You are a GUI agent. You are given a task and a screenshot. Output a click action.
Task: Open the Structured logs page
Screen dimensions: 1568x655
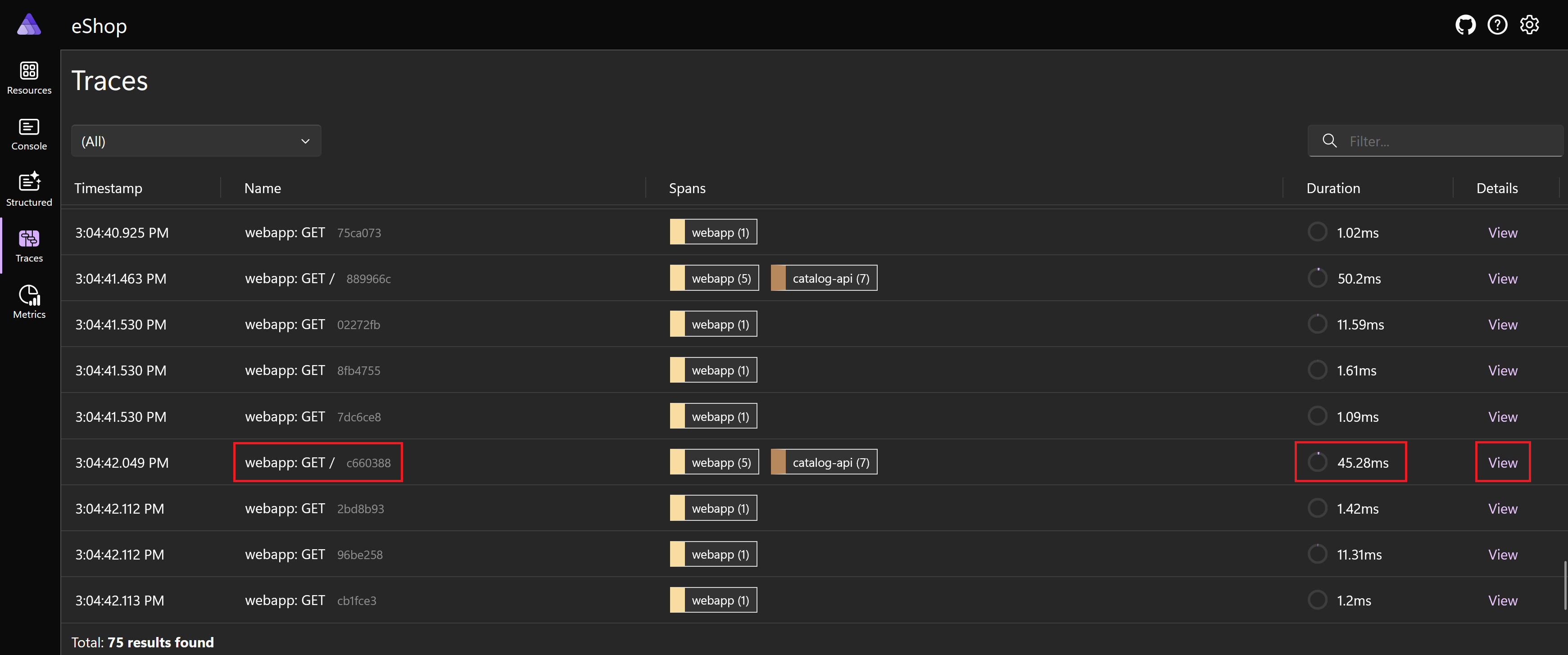[x=29, y=190]
